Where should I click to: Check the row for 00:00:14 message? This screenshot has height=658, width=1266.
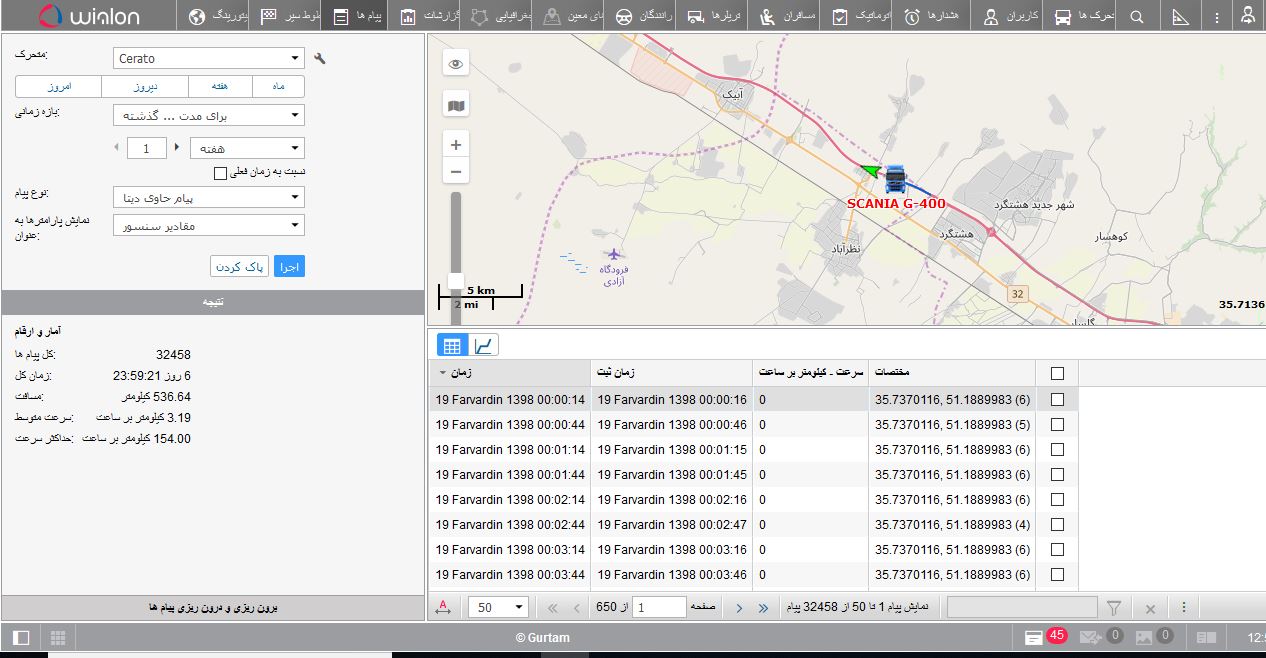point(1057,399)
